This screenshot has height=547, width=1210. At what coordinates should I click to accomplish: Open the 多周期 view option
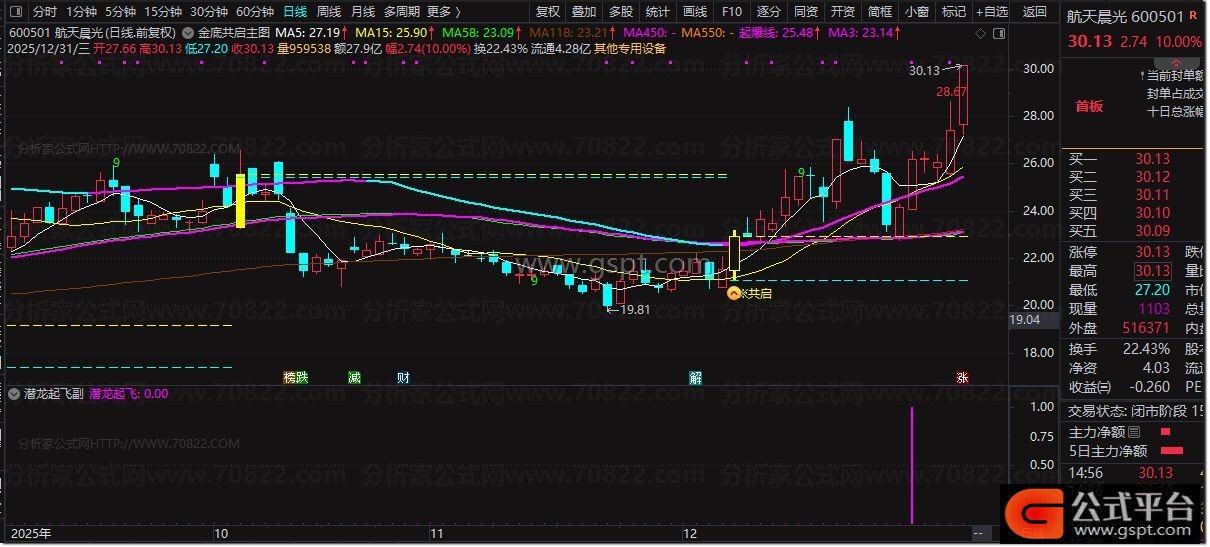tap(402, 12)
